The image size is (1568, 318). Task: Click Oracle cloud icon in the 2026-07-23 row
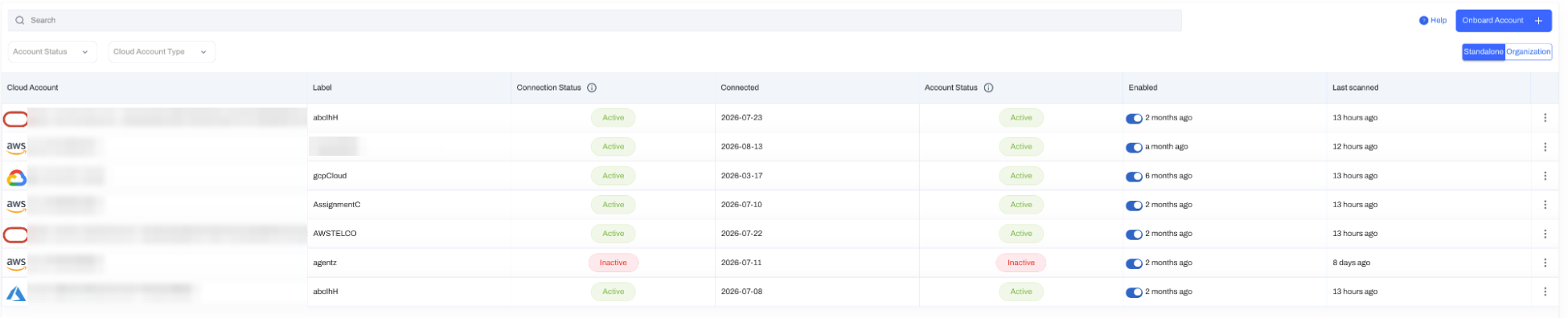[16, 119]
